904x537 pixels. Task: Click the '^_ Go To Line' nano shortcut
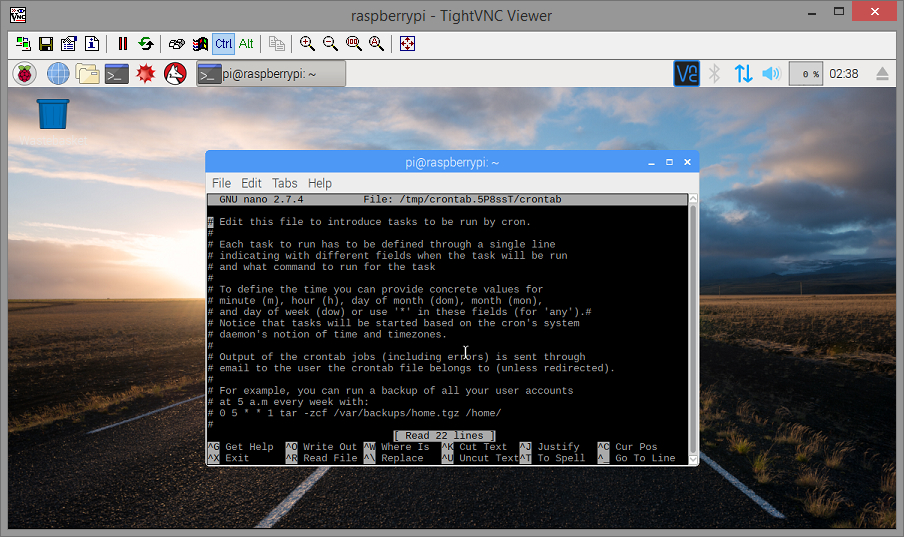tap(636, 458)
